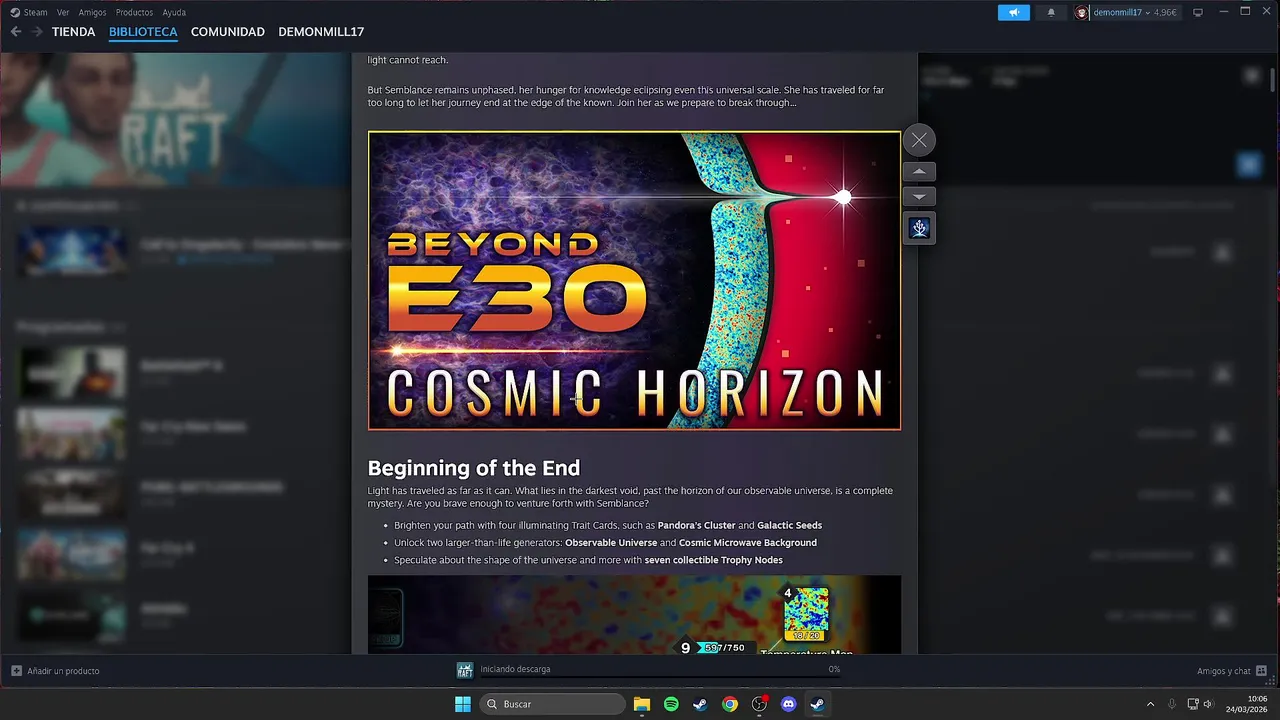Click the active Steam taskbar icon
Viewport: 1280px width, 720px height.
[817, 704]
